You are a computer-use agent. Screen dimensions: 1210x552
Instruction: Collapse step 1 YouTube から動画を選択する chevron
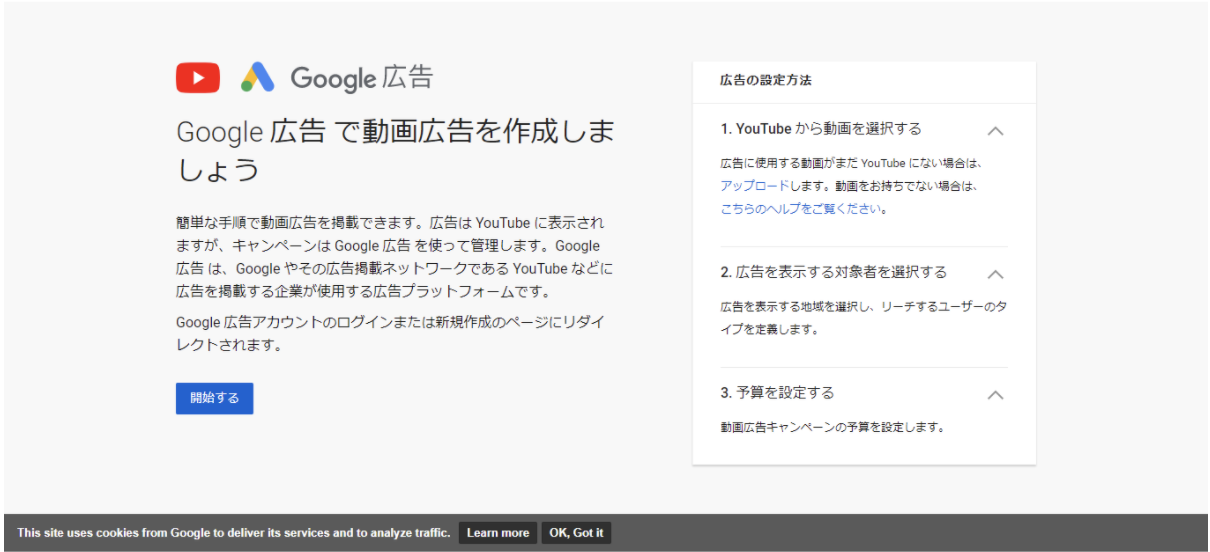pos(995,130)
